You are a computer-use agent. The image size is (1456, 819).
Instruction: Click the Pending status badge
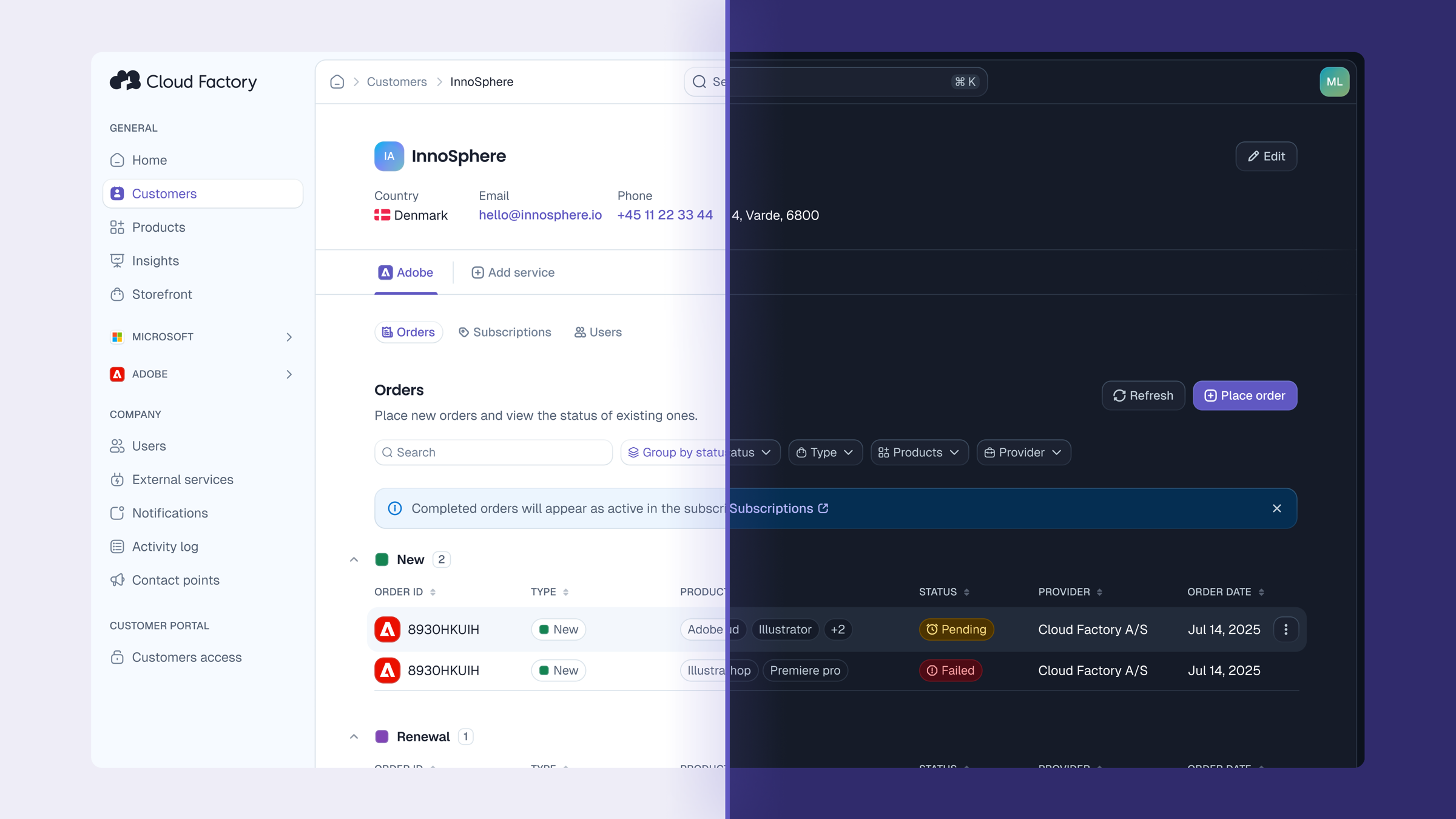pyautogui.click(x=957, y=630)
